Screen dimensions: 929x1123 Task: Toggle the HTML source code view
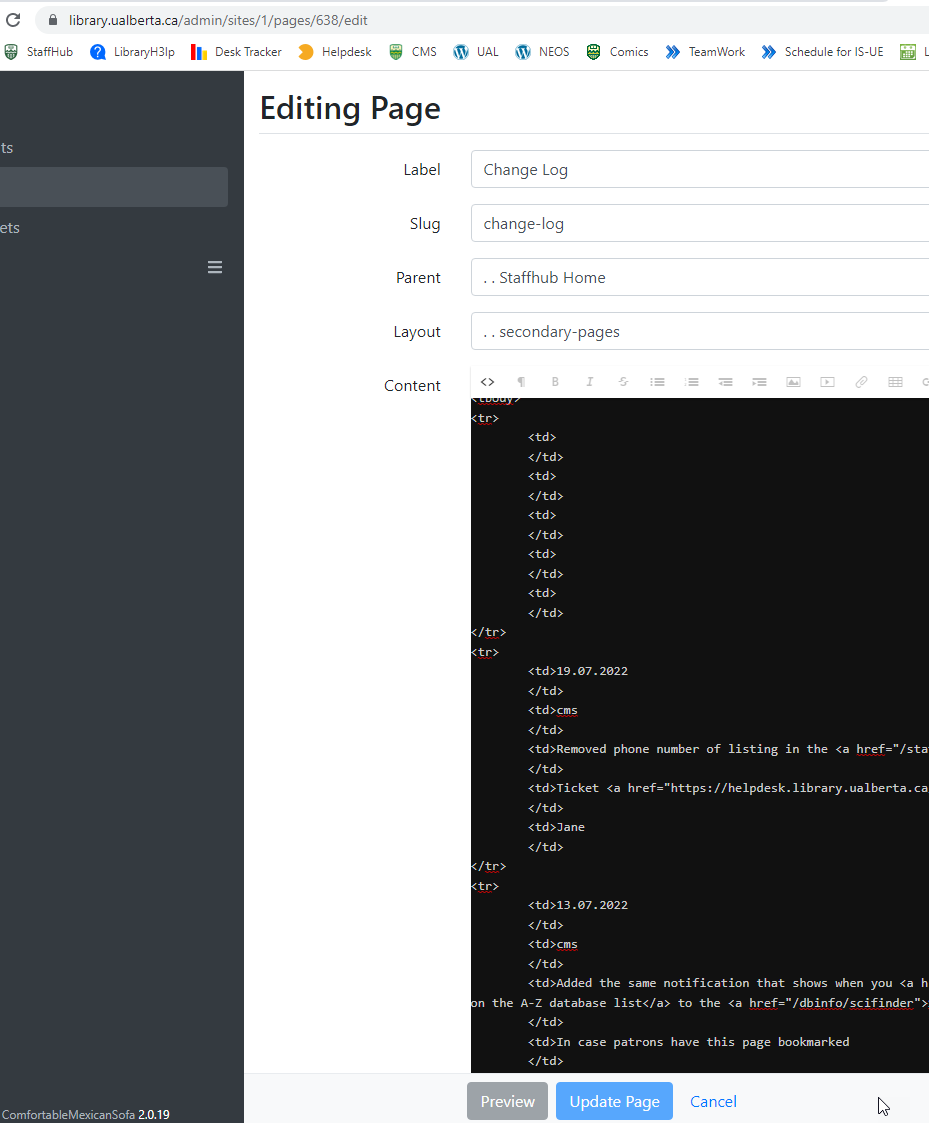(487, 382)
